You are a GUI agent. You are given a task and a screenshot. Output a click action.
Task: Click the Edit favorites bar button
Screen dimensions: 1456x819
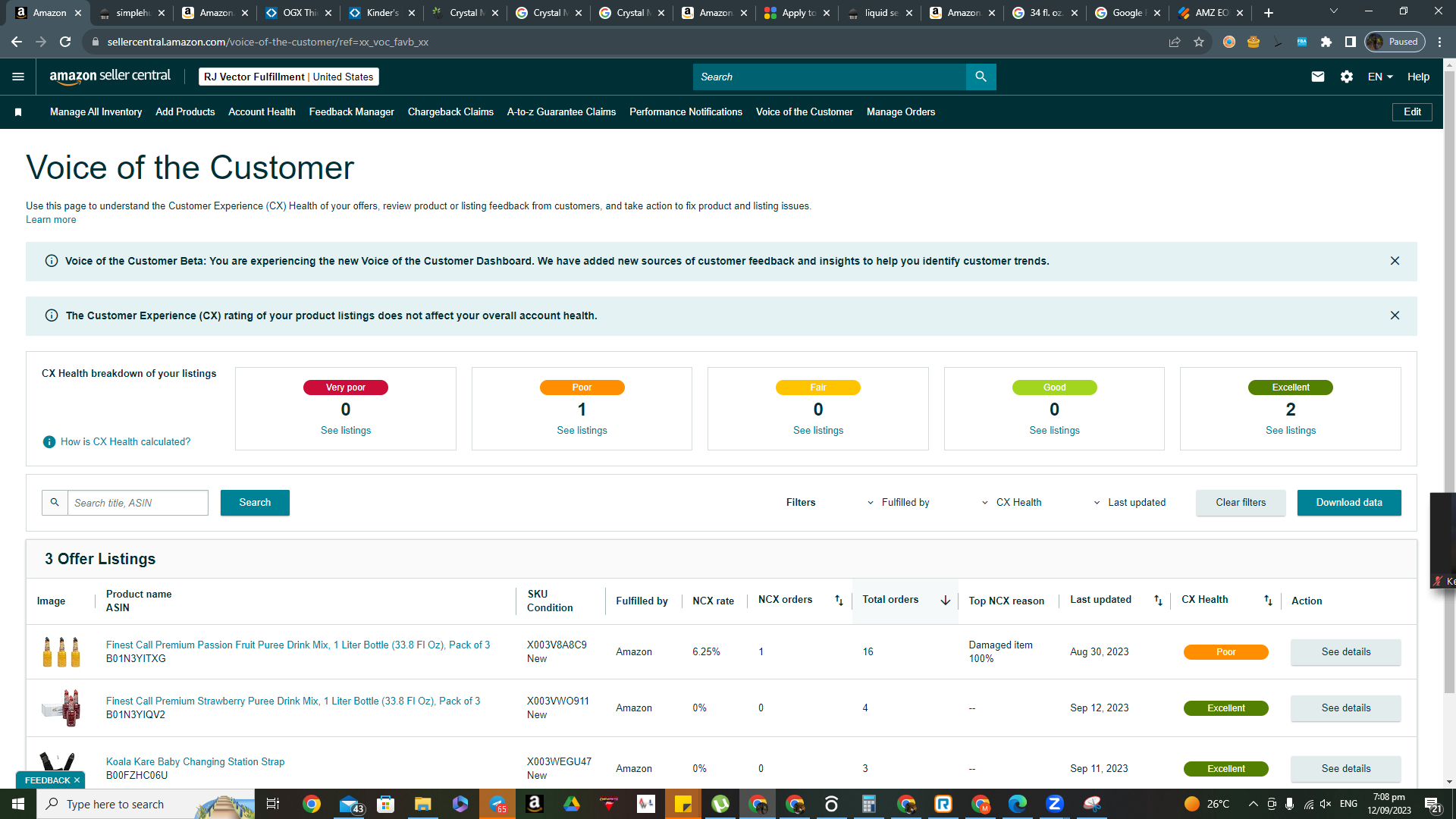pyautogui.click(x=1412, y=112)
